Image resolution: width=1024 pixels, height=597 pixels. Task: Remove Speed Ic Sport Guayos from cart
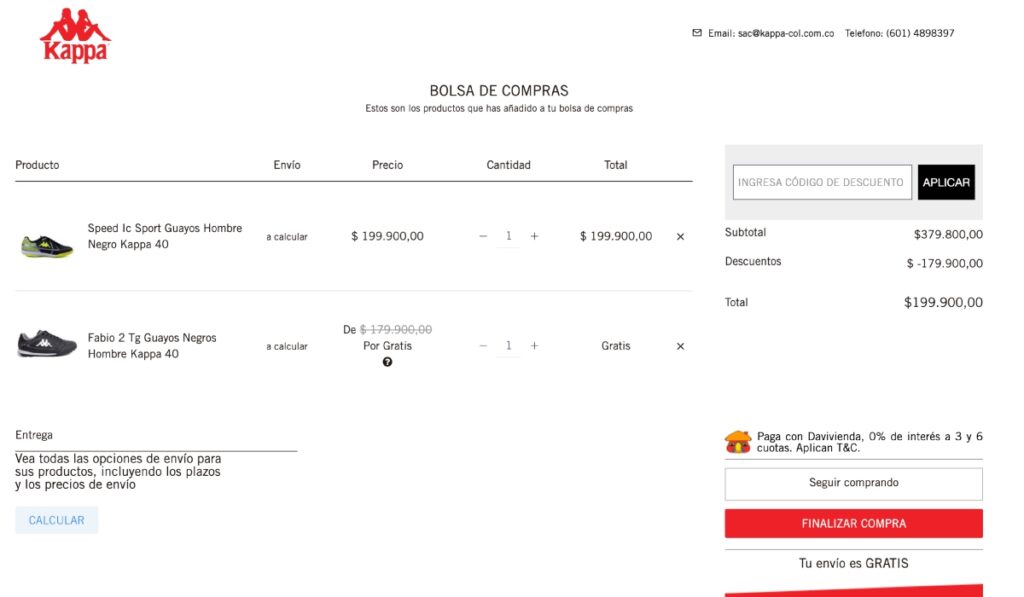coord(680,236)
